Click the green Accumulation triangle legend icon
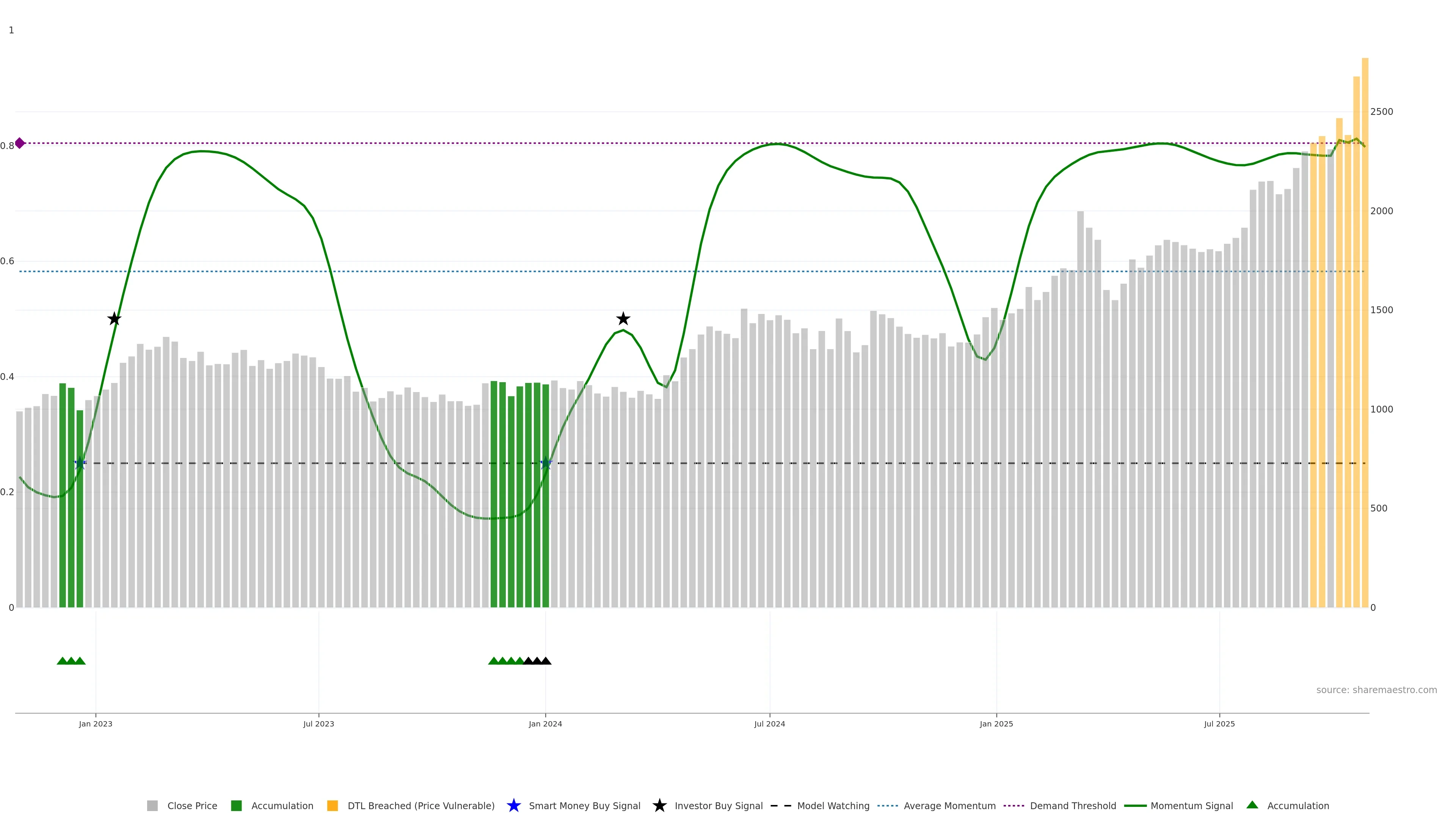The image size is (1456, 819). (1252, 805)
